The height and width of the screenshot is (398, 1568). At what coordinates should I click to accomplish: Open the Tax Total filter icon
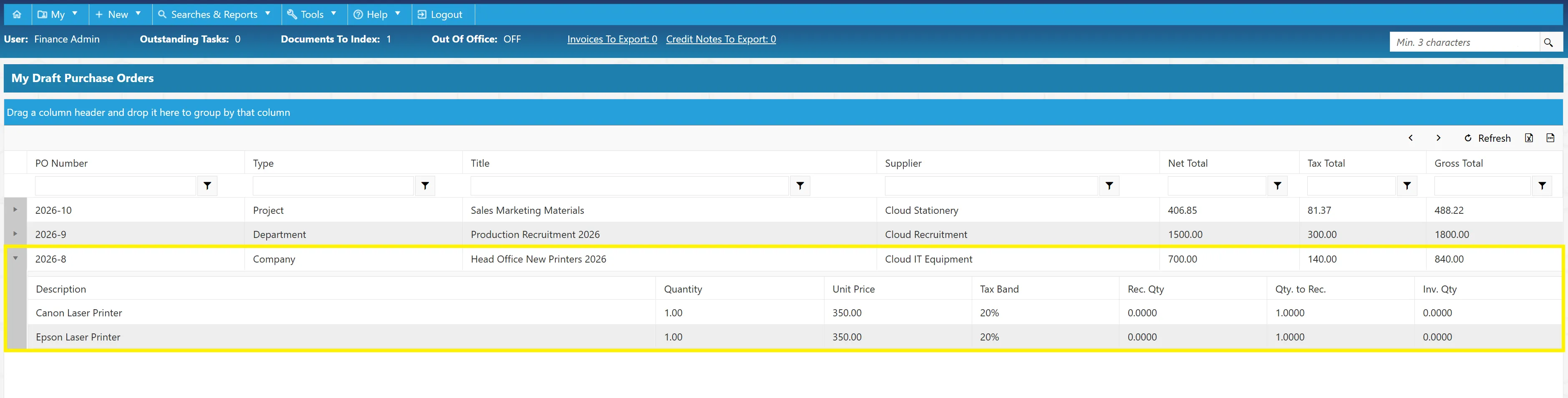[x=1407, y=185]
